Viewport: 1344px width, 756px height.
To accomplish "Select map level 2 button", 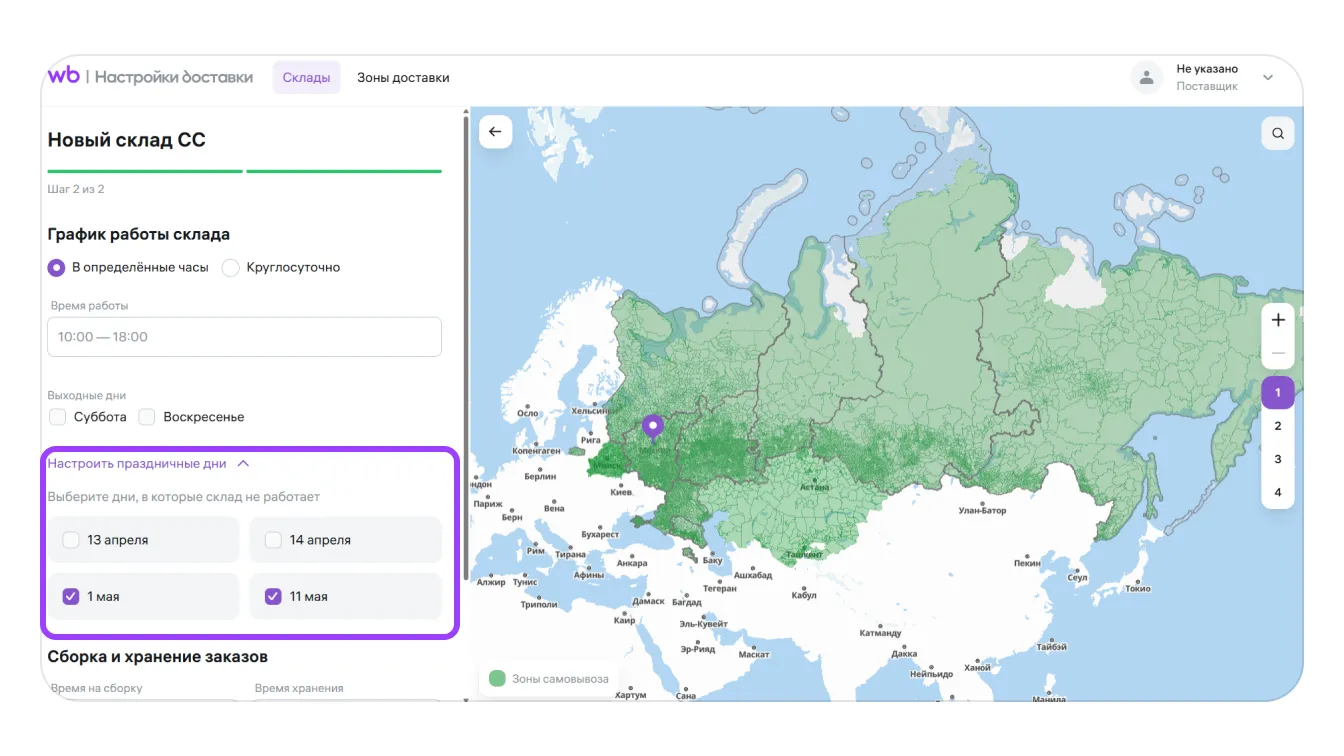I will click(1278, 426).
